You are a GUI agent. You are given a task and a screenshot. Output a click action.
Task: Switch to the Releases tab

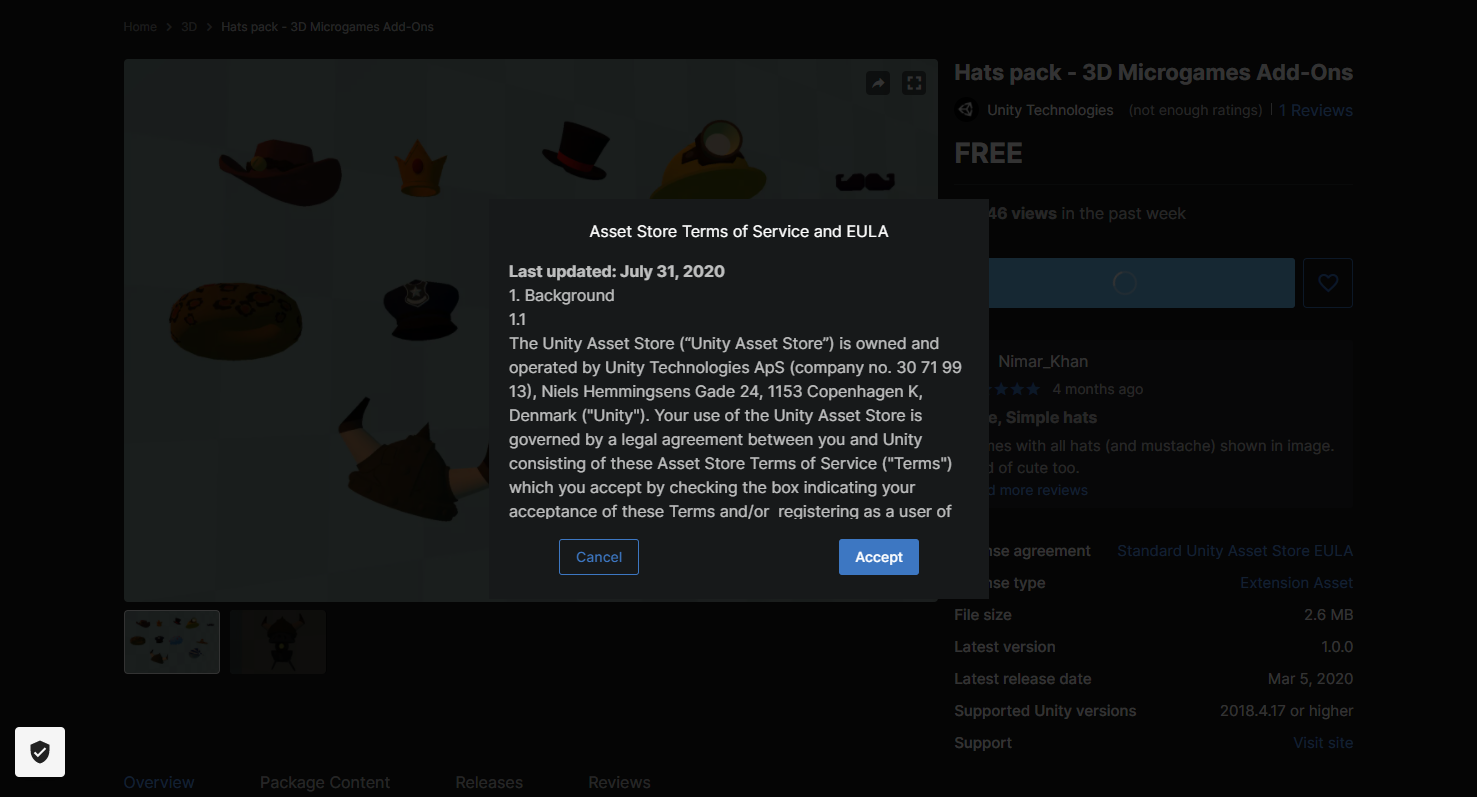489,782
